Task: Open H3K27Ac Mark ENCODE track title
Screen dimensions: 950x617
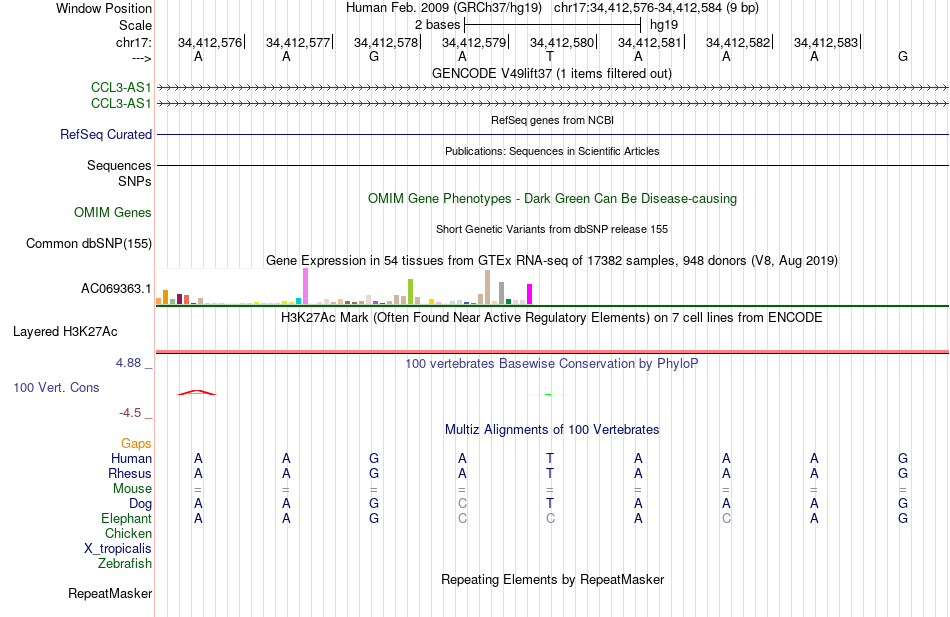Action: (x=552, y=318)
